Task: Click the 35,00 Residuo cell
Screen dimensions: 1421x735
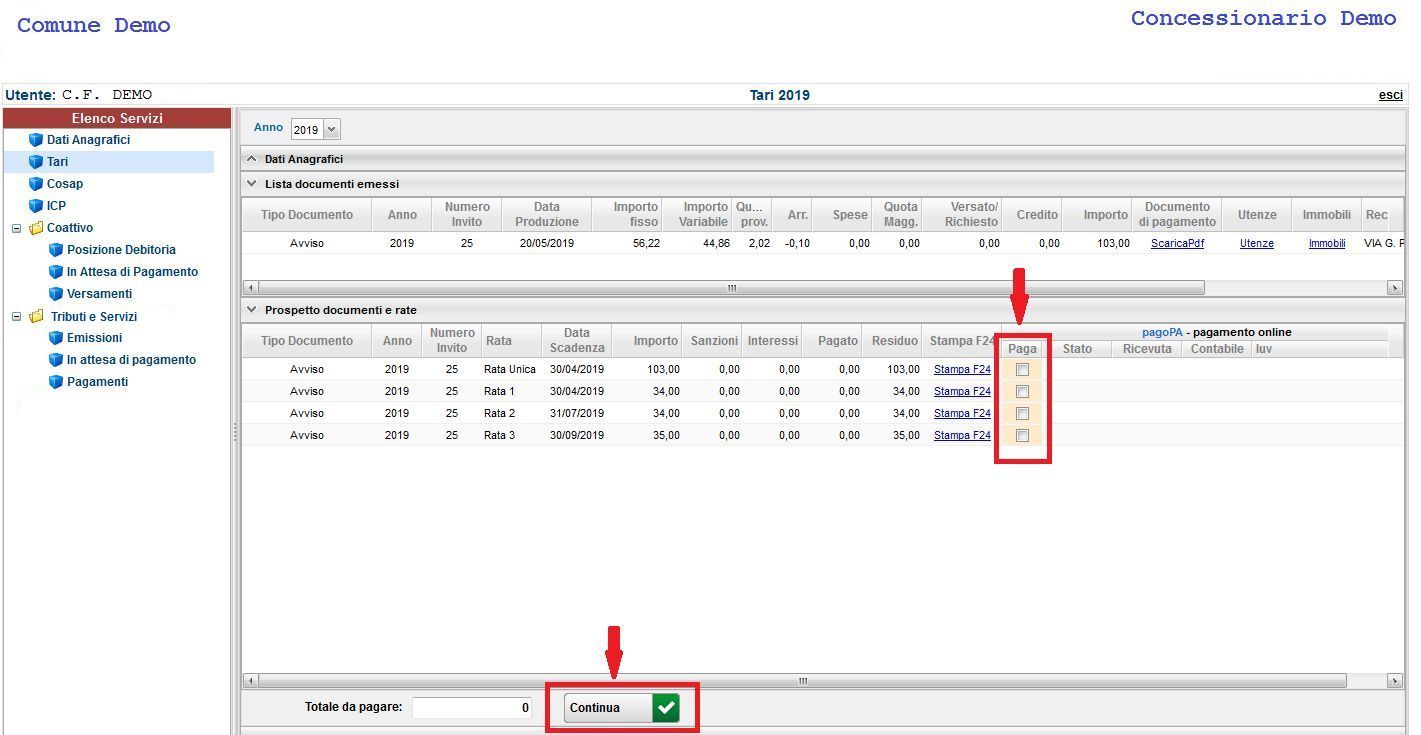Action: [905, 436]
